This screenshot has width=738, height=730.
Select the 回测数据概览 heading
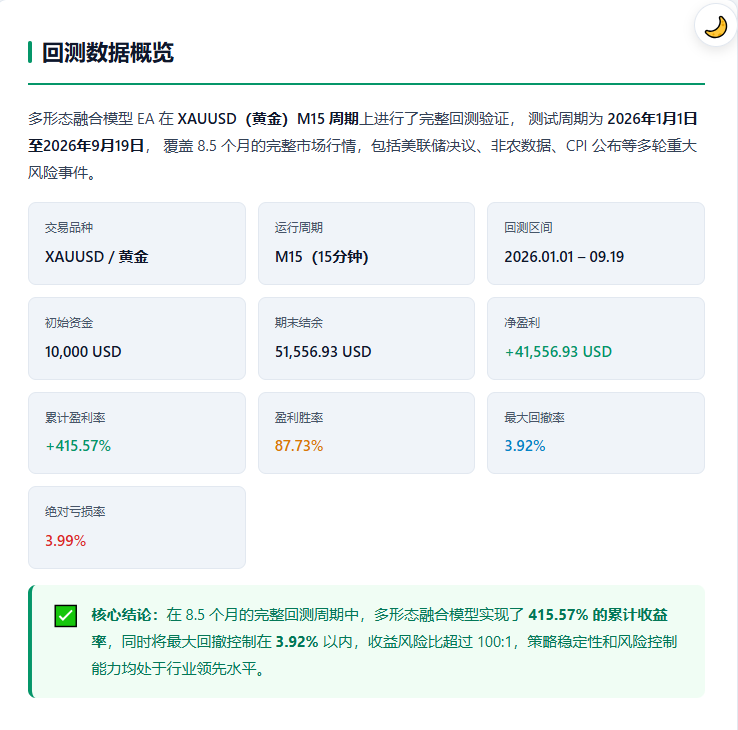coord(108,53)
